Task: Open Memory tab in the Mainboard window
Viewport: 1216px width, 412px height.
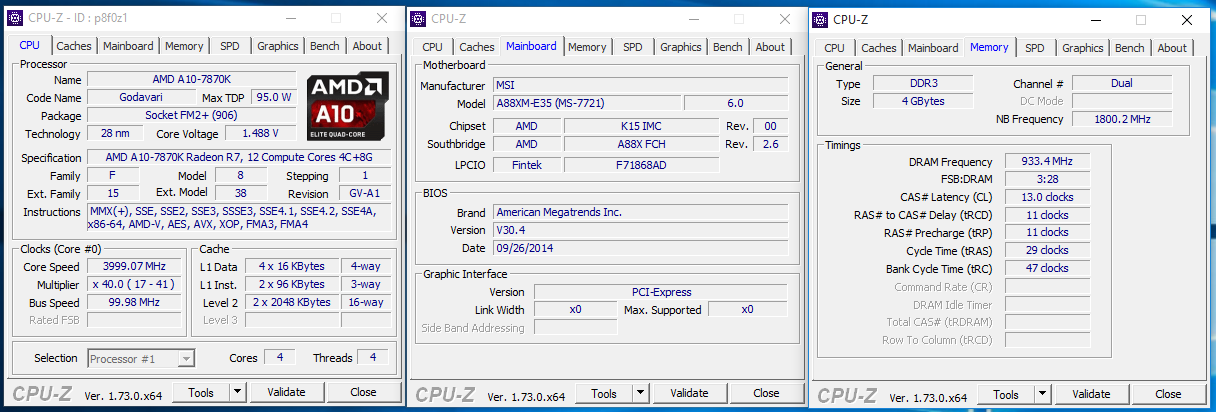Action: coord(587,47)
